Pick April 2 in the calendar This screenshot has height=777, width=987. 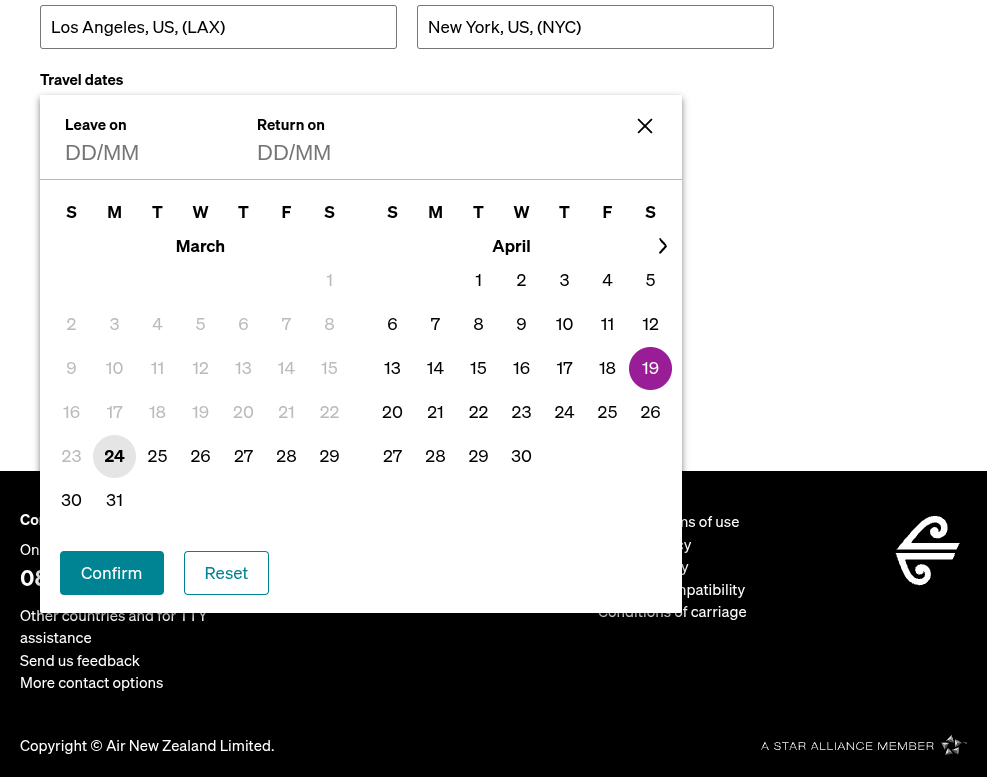tap(521, 280)
